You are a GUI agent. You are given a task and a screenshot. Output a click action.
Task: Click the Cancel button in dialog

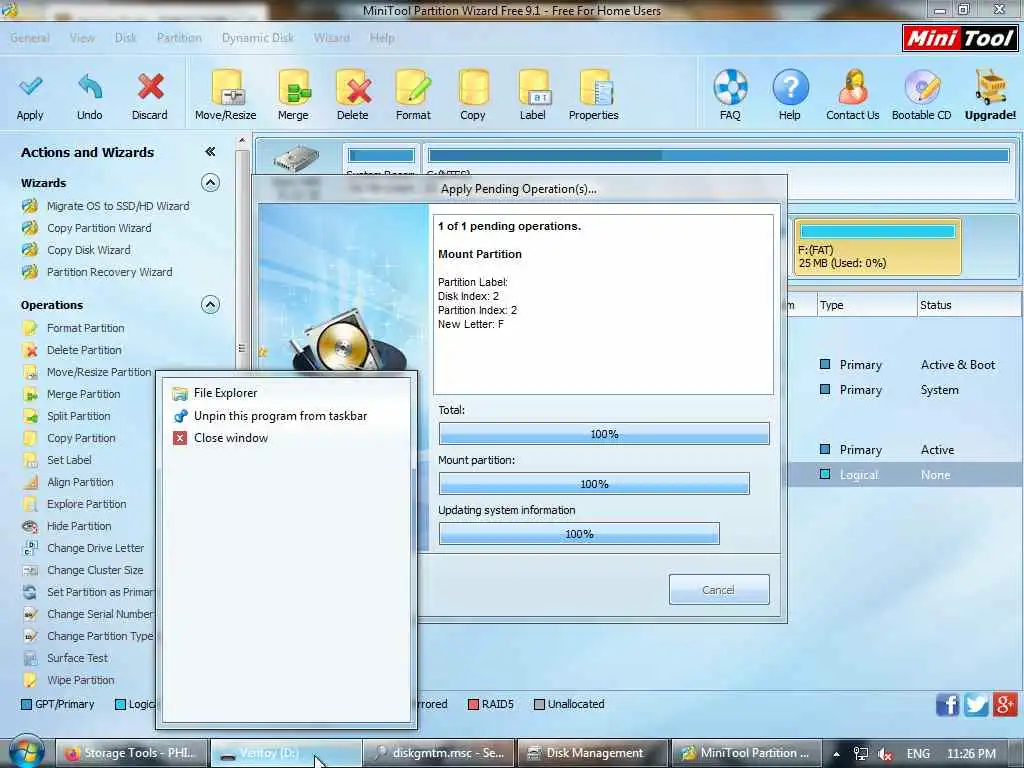pos(719,590)
